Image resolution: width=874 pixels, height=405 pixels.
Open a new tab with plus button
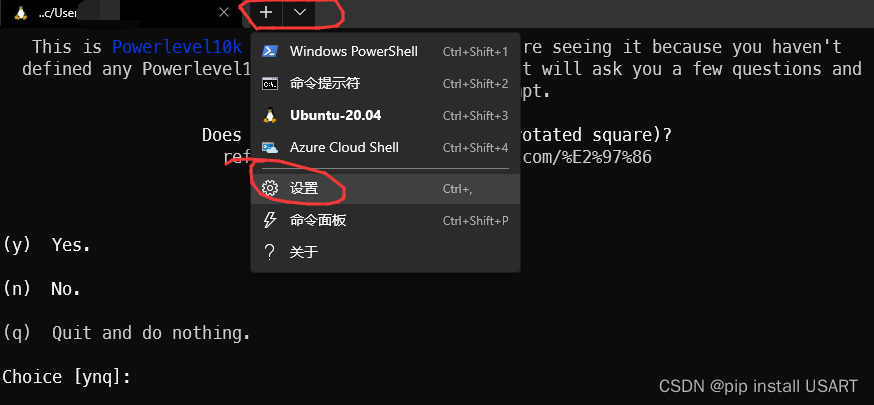pos(266,13)
